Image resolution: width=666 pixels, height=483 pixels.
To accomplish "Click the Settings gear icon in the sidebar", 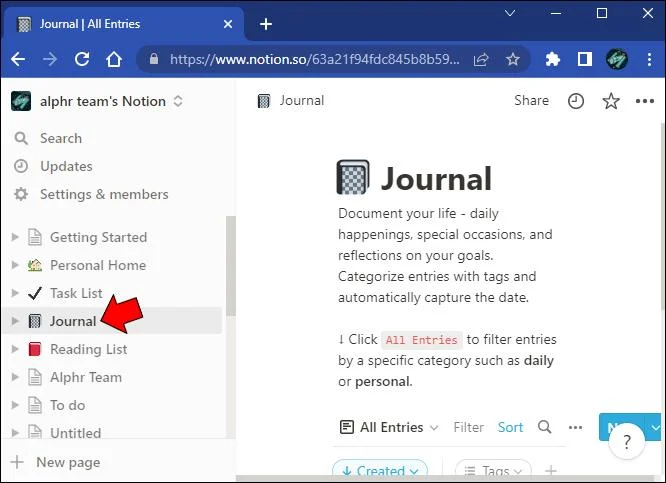I will pyautogui.click(x=21, y=194).
